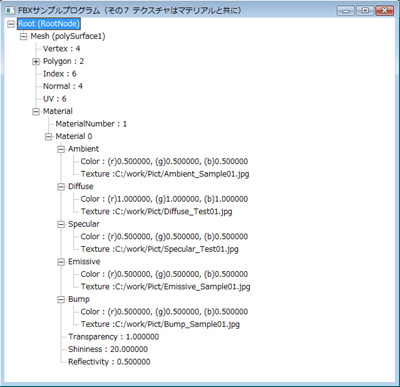Collapse the Specular branch
The image size is (400, 387).
[61, 224]
